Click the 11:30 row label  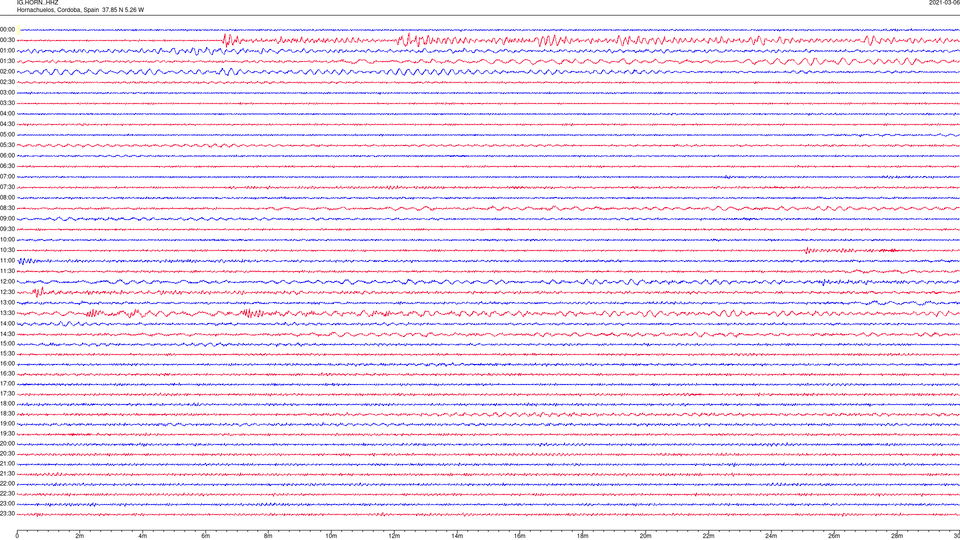(x=7, y=271)
